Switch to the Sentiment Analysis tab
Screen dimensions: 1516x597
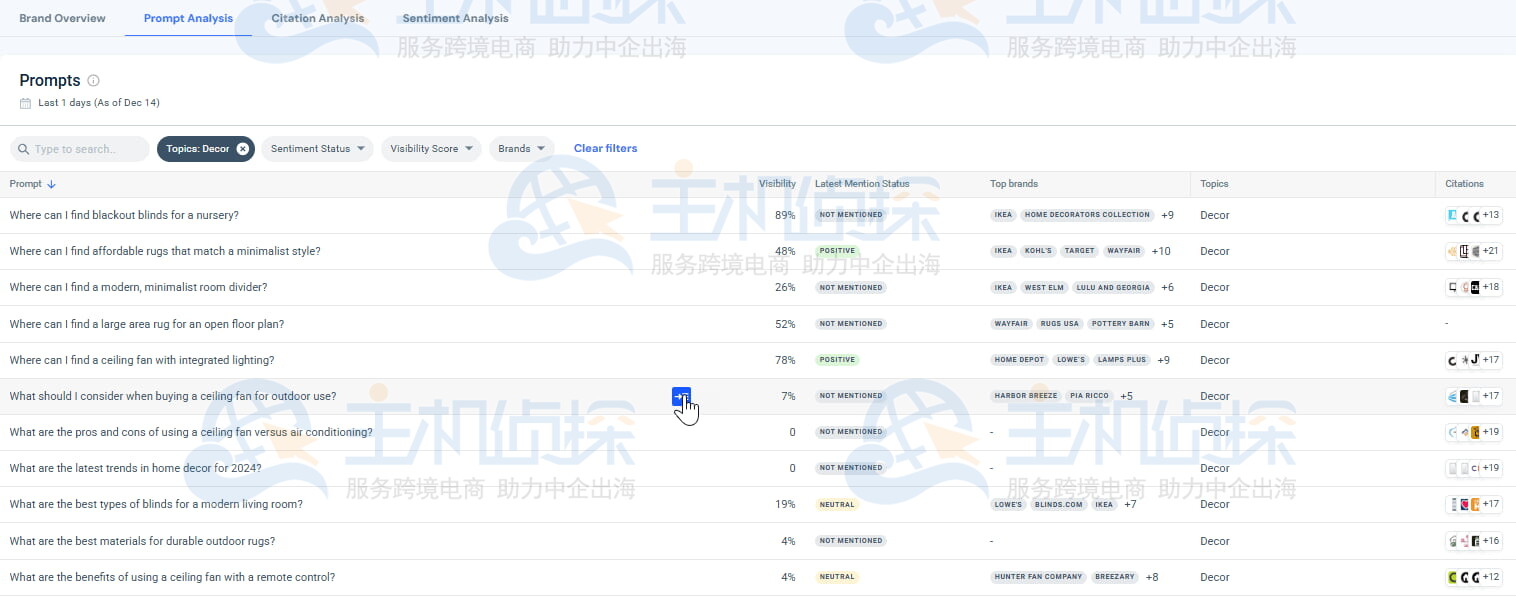pyautogui.click(x=455, y=17)
